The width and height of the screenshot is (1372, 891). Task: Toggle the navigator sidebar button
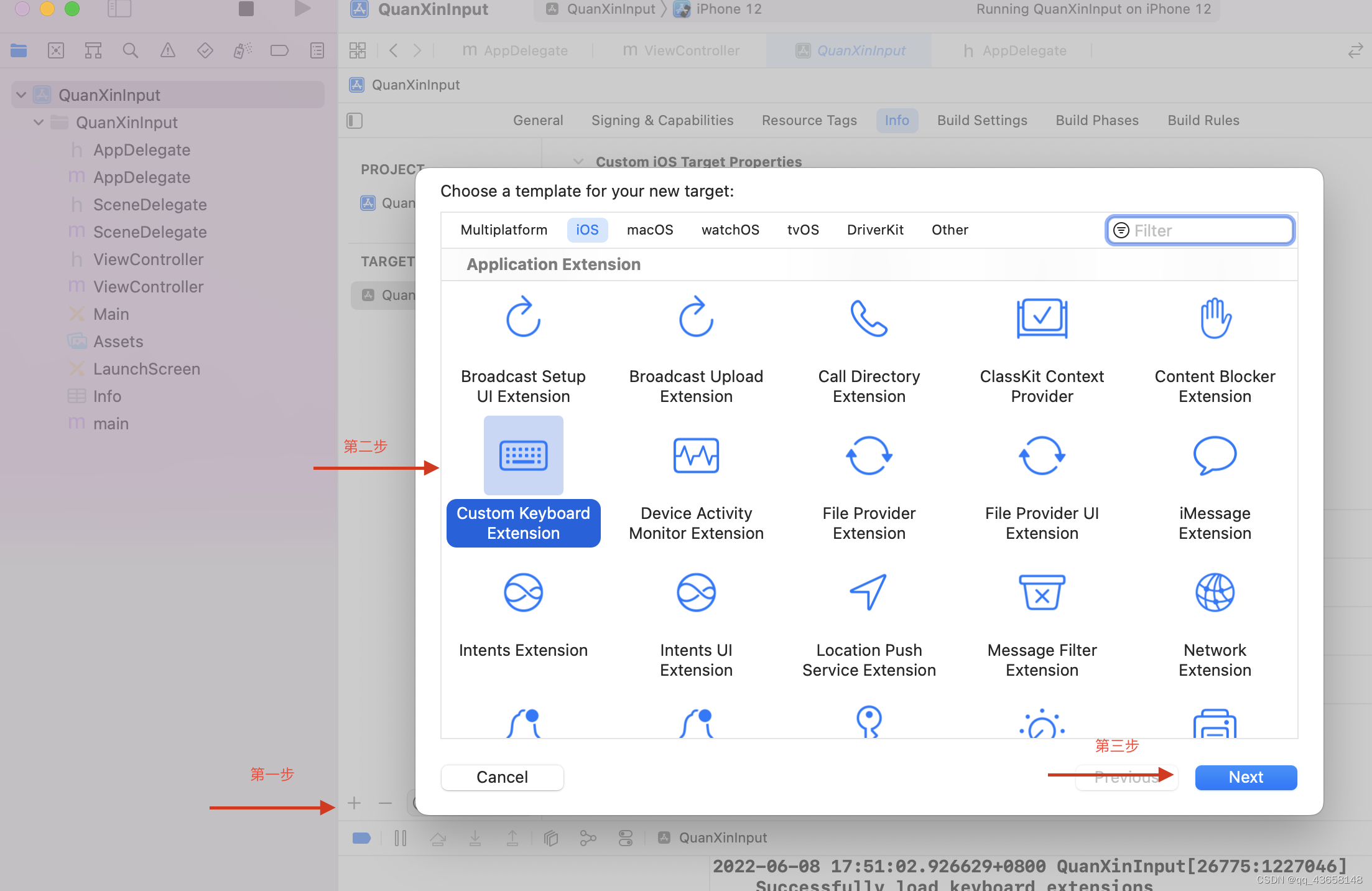(119, 9)
